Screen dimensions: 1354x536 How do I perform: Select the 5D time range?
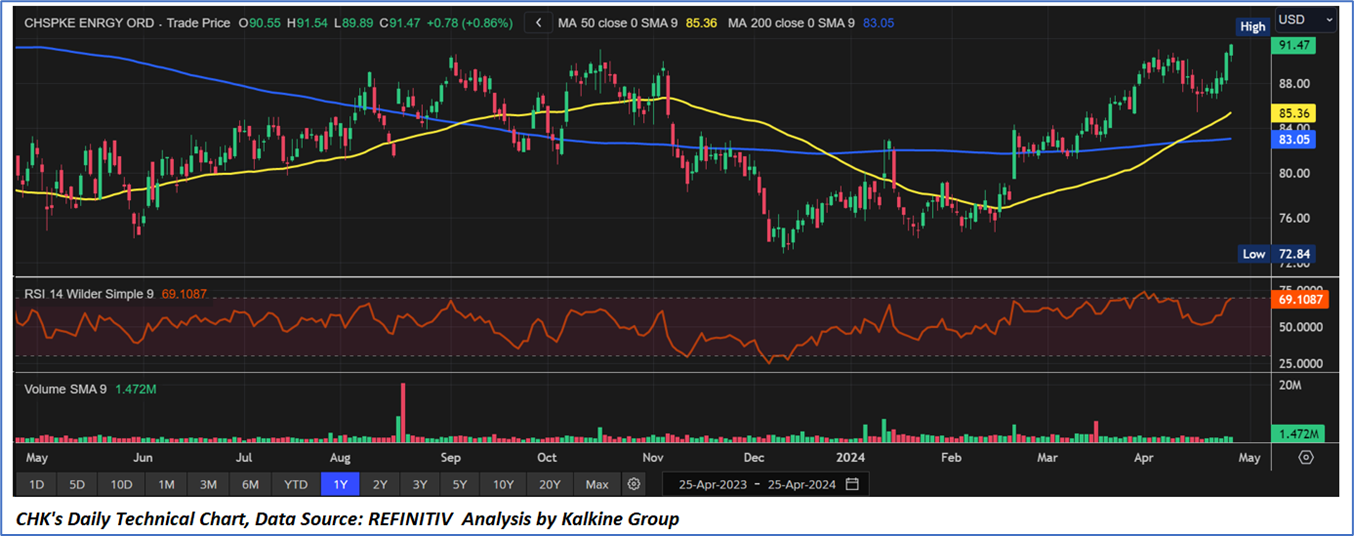(x=77, y=484)
